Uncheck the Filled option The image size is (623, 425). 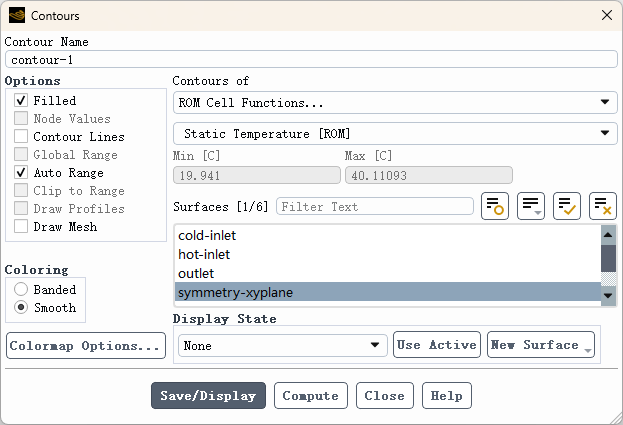coord(21,101)
